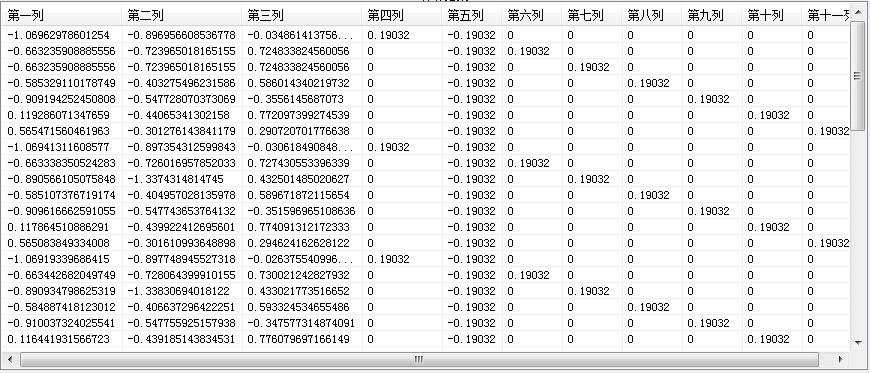Select cell -0.909616662591055

[x=62, y=211]
